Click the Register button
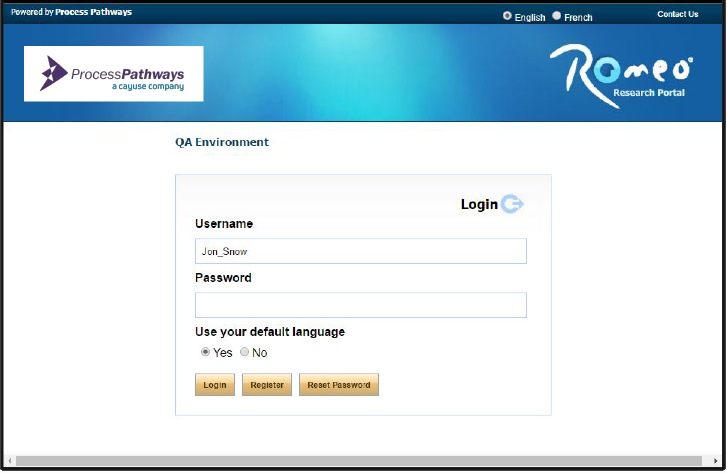This screenshot has height=473, width=727. tap(267, 385)
